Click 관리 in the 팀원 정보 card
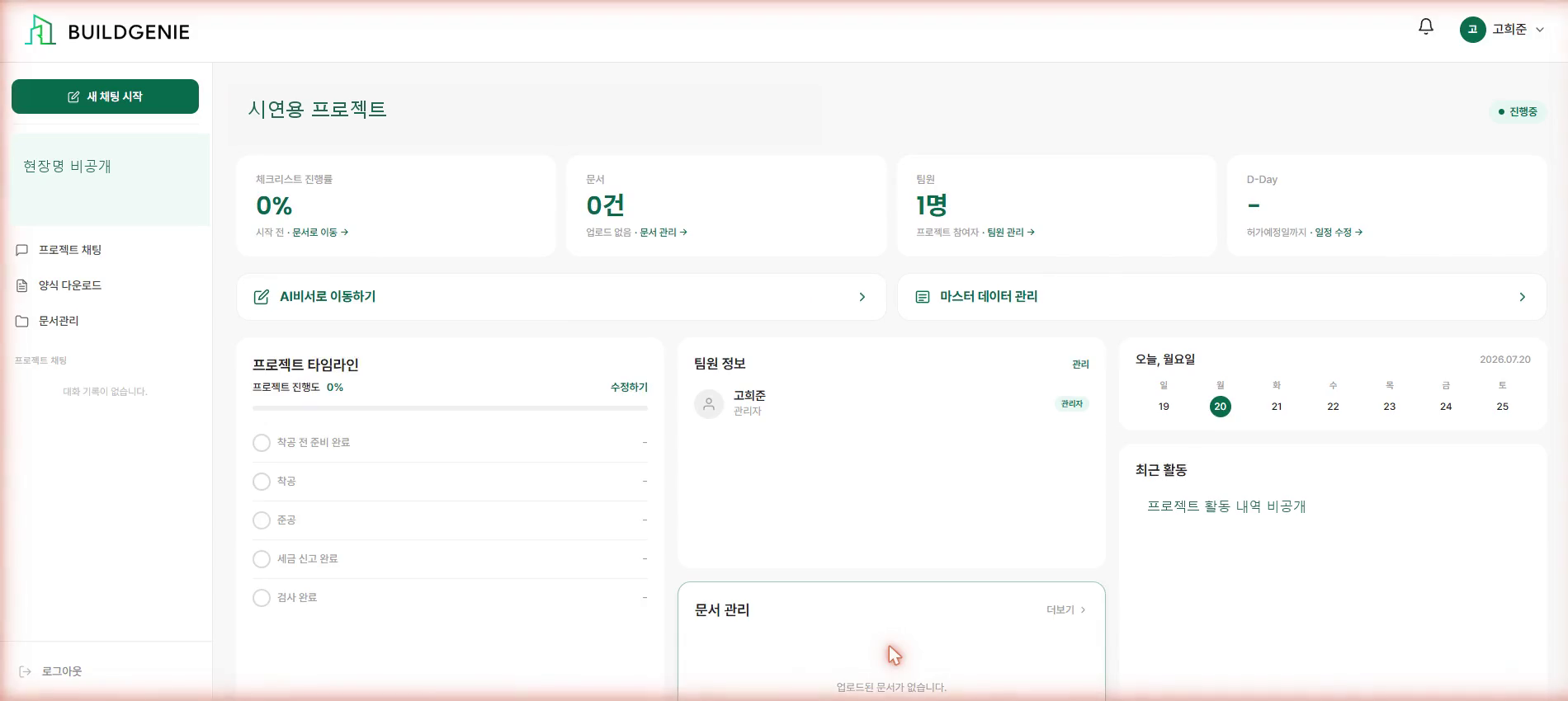 coord(1080,364)
